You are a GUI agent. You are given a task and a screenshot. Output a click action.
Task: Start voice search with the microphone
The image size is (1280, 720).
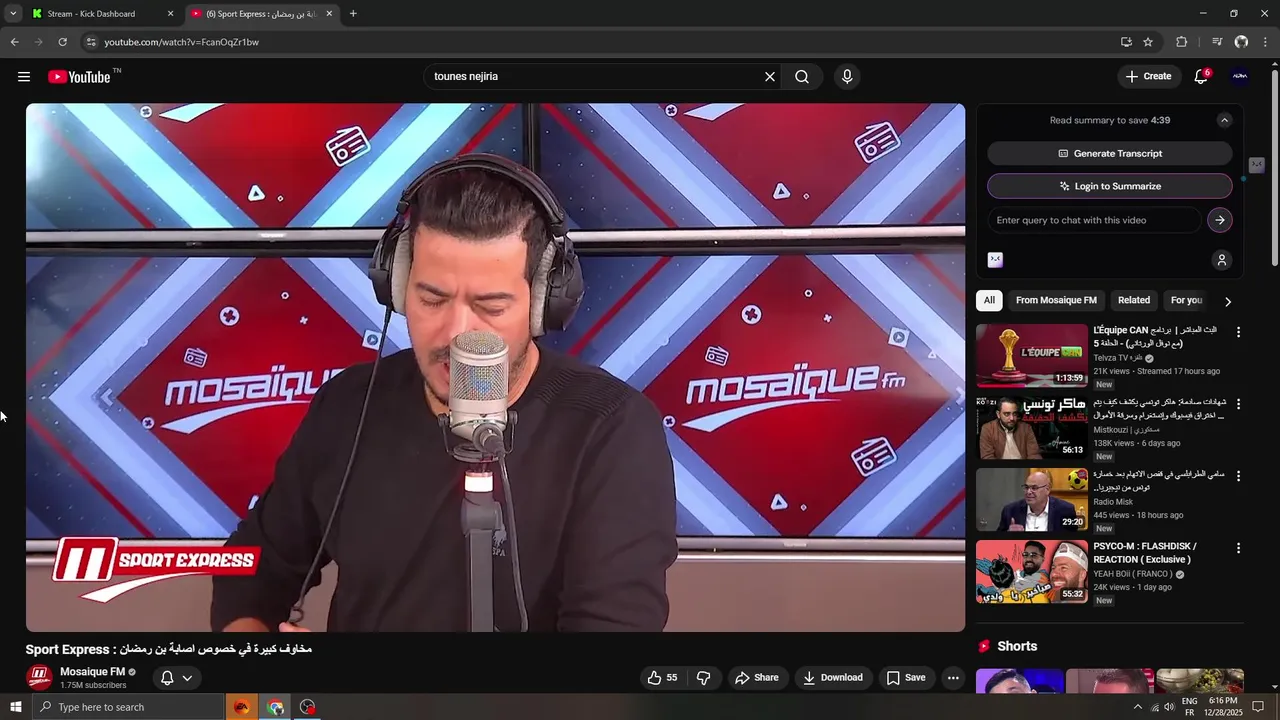[847, 77]
